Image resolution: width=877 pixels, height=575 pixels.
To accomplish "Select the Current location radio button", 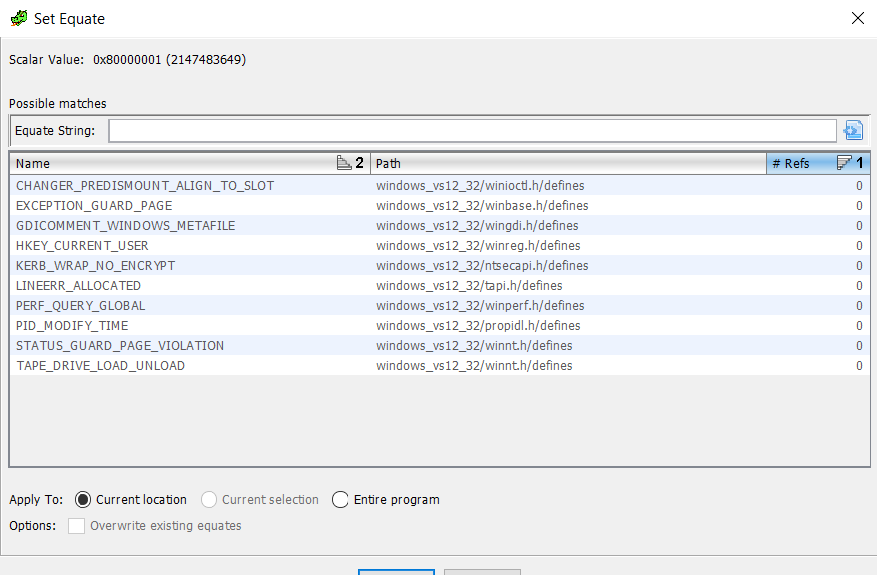I will pyautogui.click(x=83, y=500).
